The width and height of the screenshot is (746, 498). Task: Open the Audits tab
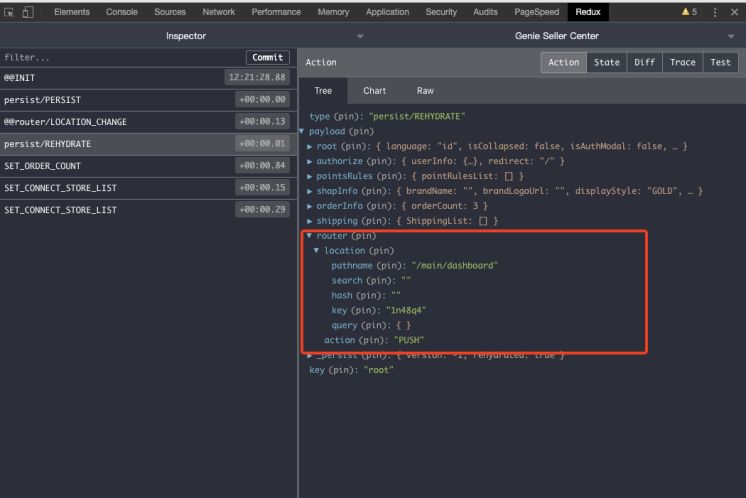tap(485, 12)
